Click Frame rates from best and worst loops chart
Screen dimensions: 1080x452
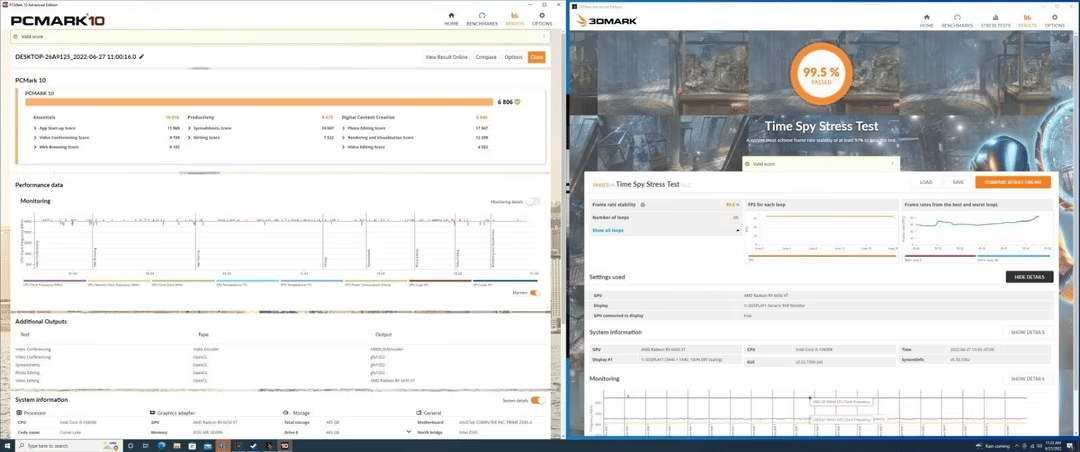pos(977,231)
